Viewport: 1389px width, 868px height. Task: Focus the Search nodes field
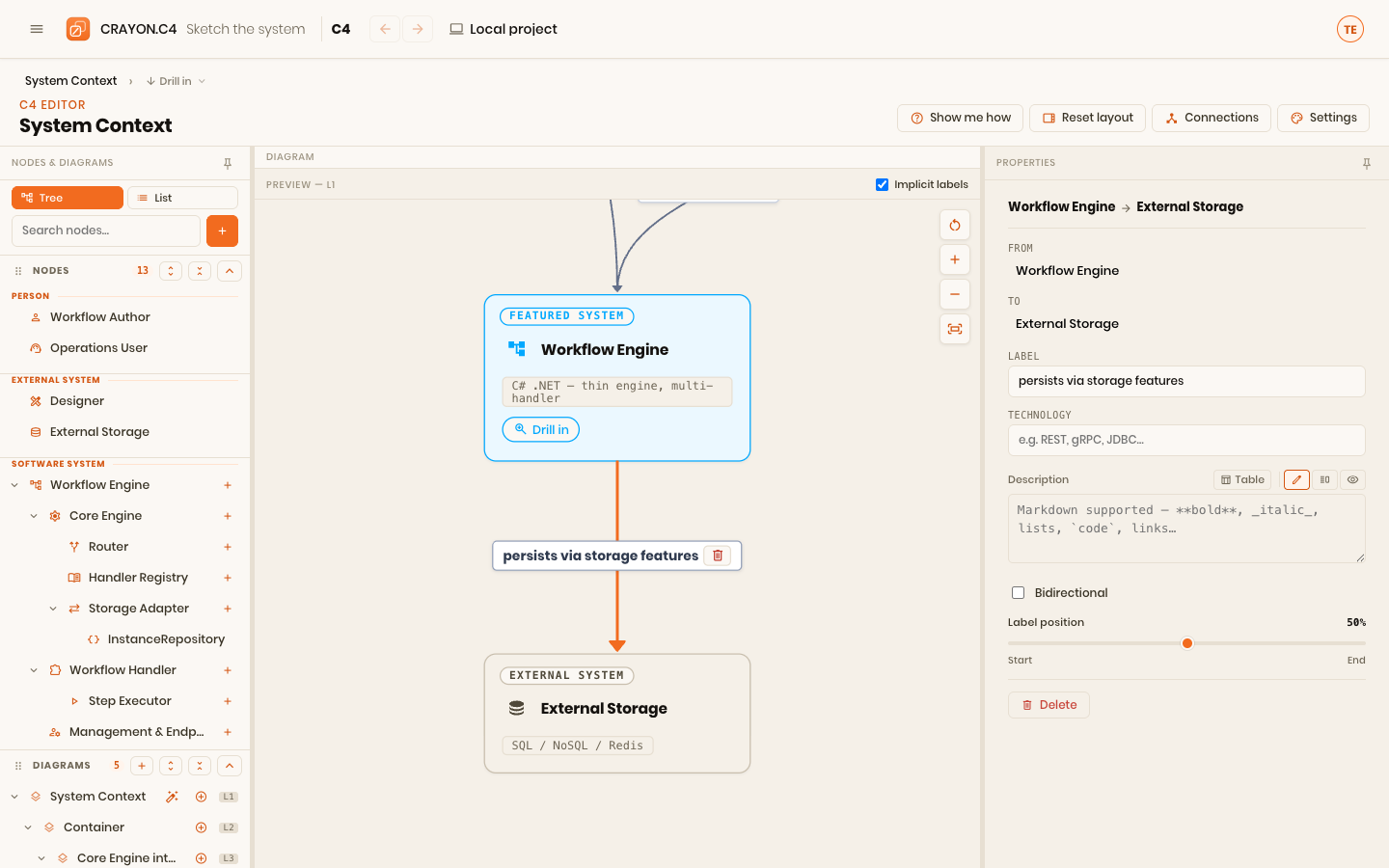106,231
